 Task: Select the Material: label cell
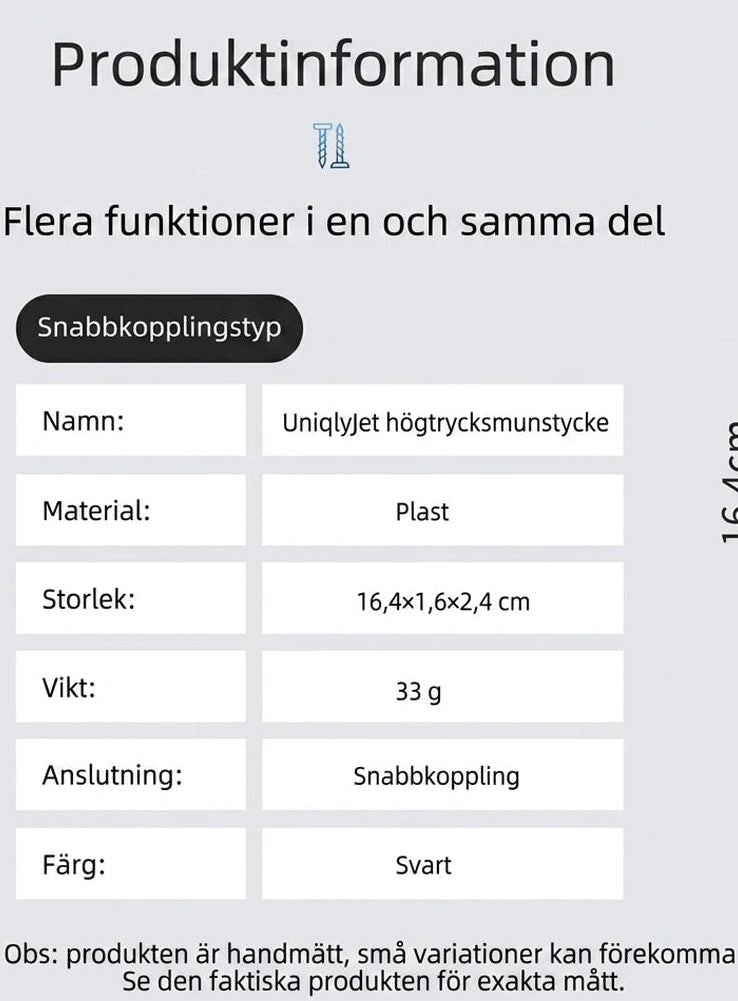click(131, 509)
